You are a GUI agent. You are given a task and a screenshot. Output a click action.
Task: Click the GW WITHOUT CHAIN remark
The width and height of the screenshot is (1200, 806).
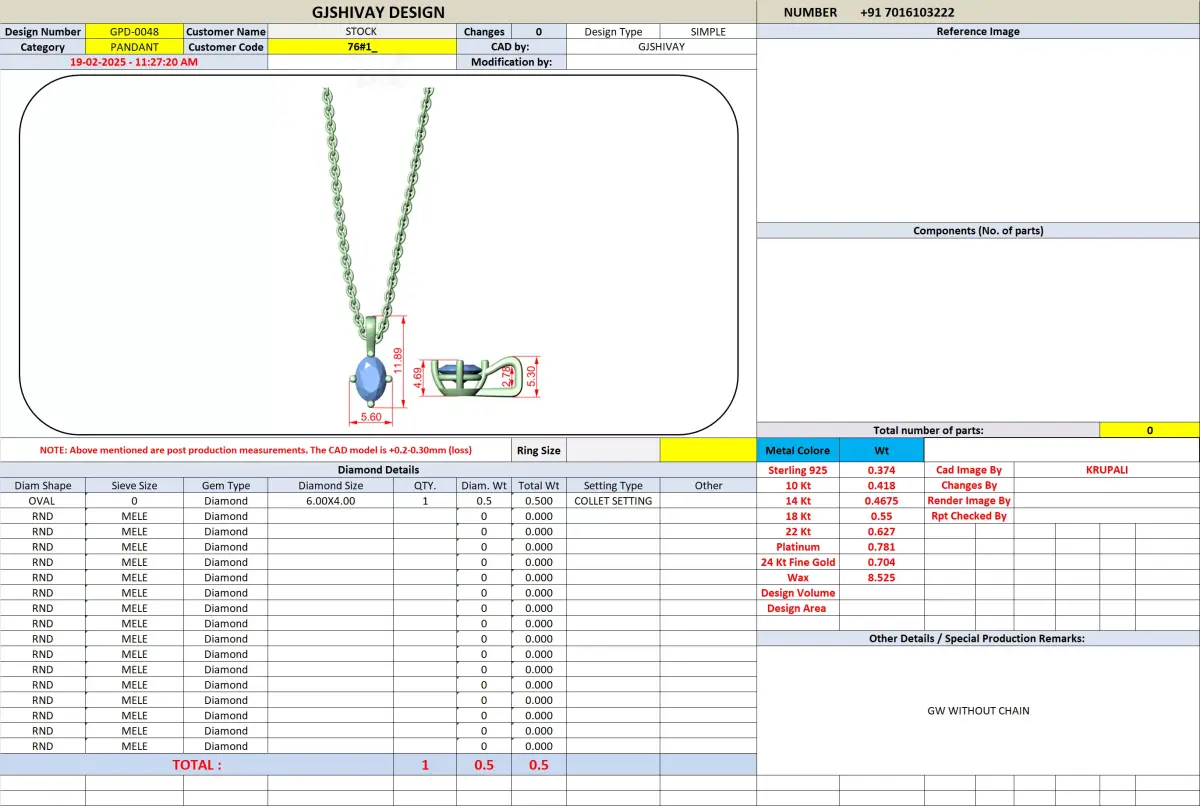[x=978, y=711]
